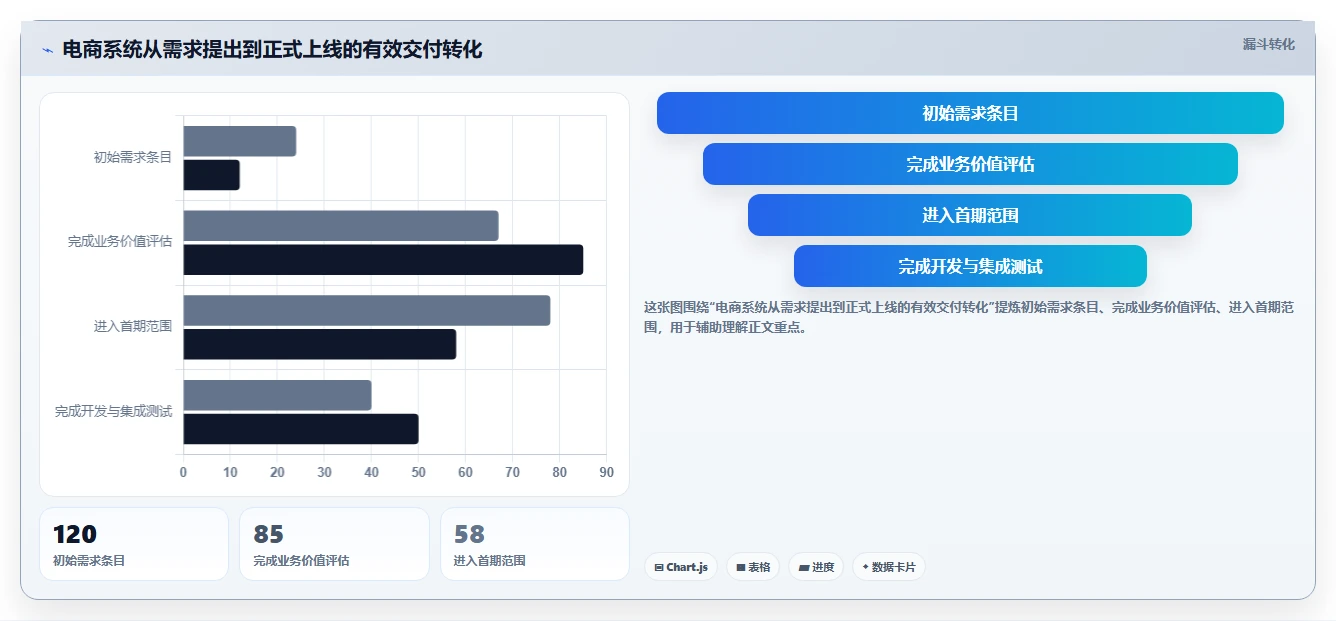
Task: Click the 表格 tag chip
Action: coord(753,567)
